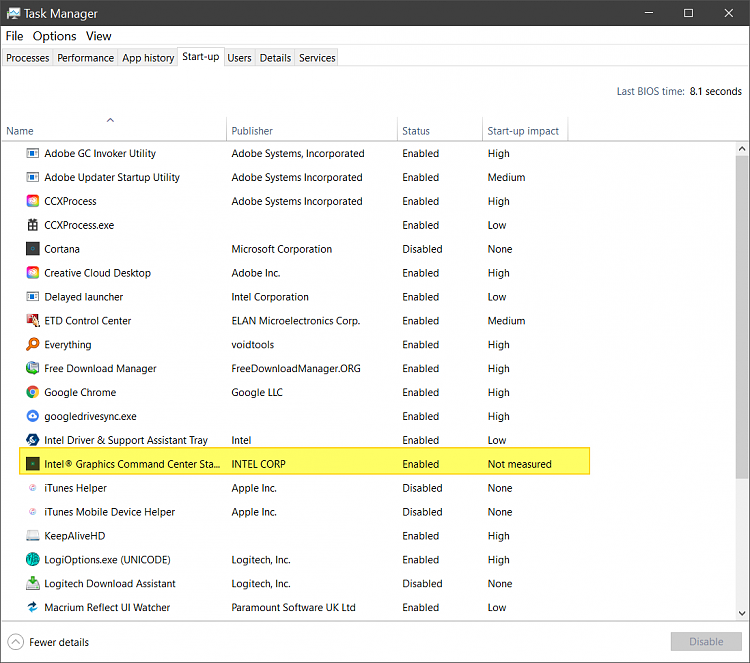Select the Start-up tab
Viewport: 750px width, 663px height.
coord(201,57)
